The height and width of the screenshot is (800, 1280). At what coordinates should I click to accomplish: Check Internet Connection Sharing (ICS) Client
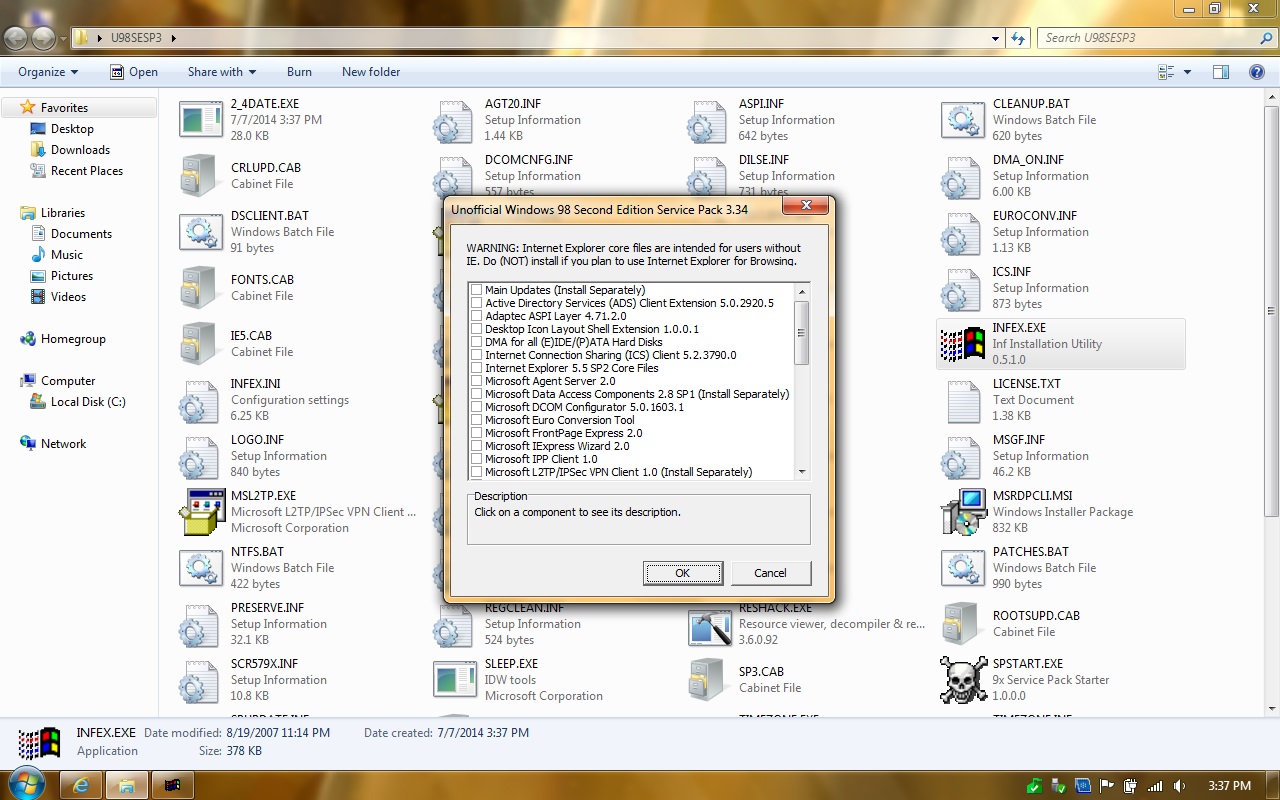click(x=477, y=355)
